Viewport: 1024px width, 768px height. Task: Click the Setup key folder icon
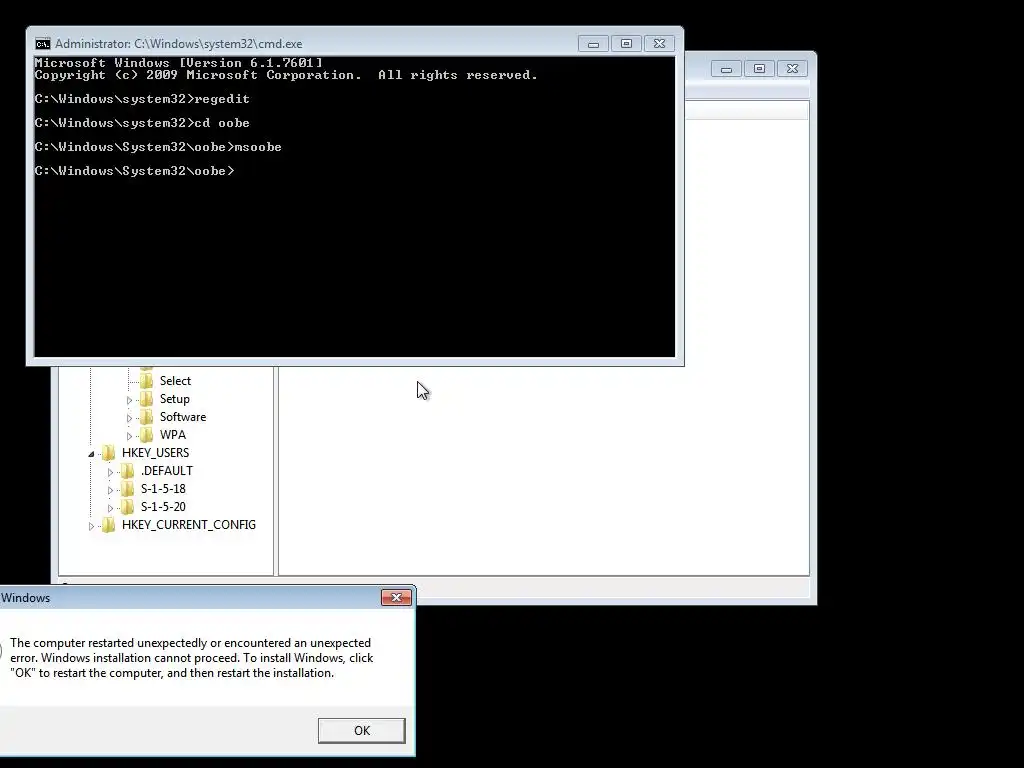147,399
